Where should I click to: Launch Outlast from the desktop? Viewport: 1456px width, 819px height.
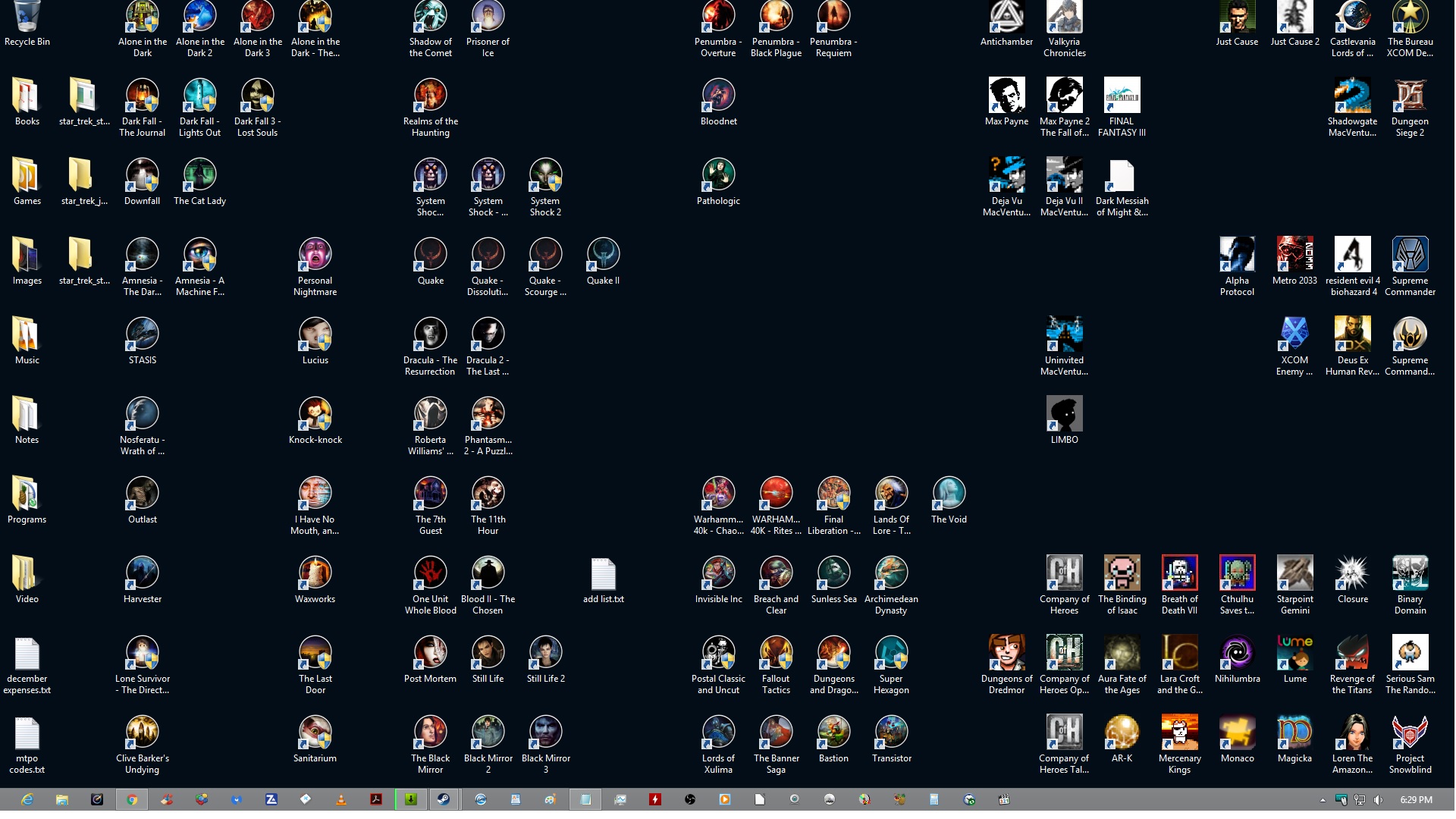coord(142,499)
